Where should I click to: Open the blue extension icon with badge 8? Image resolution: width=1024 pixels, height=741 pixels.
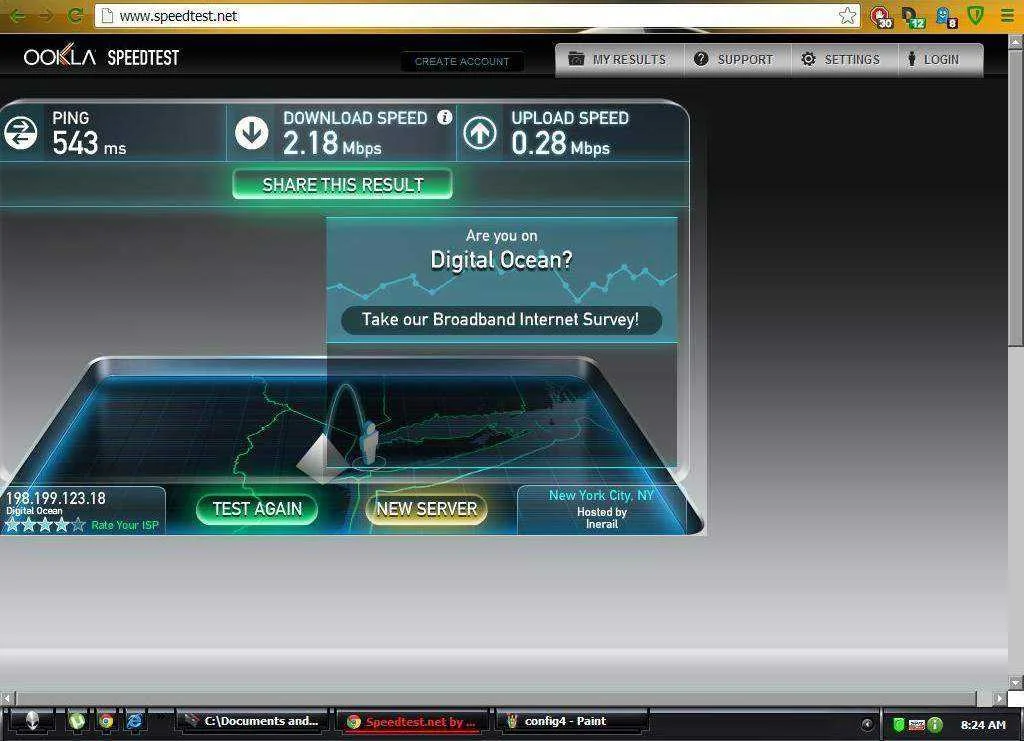click(946, 17)
